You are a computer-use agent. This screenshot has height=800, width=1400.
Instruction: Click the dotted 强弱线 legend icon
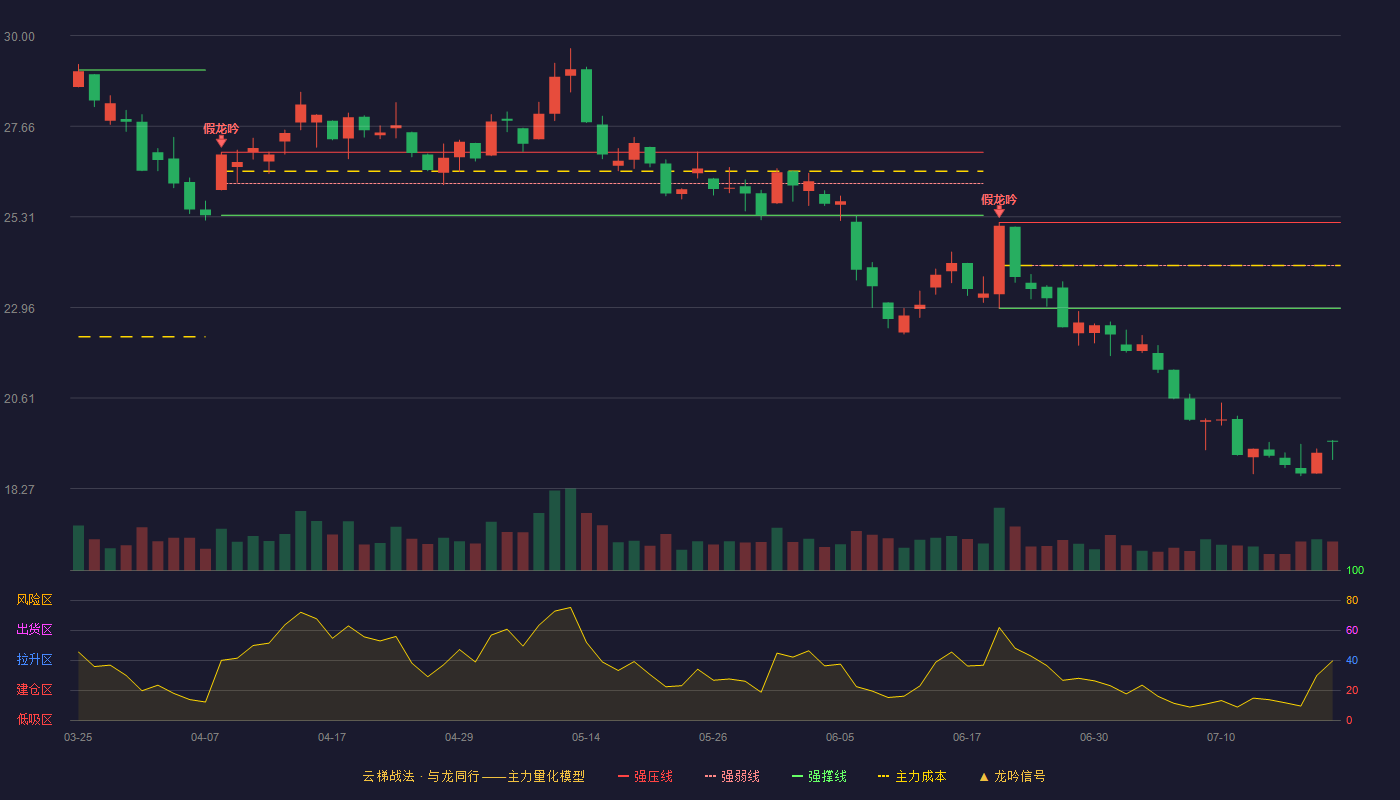tap(710, 776)
